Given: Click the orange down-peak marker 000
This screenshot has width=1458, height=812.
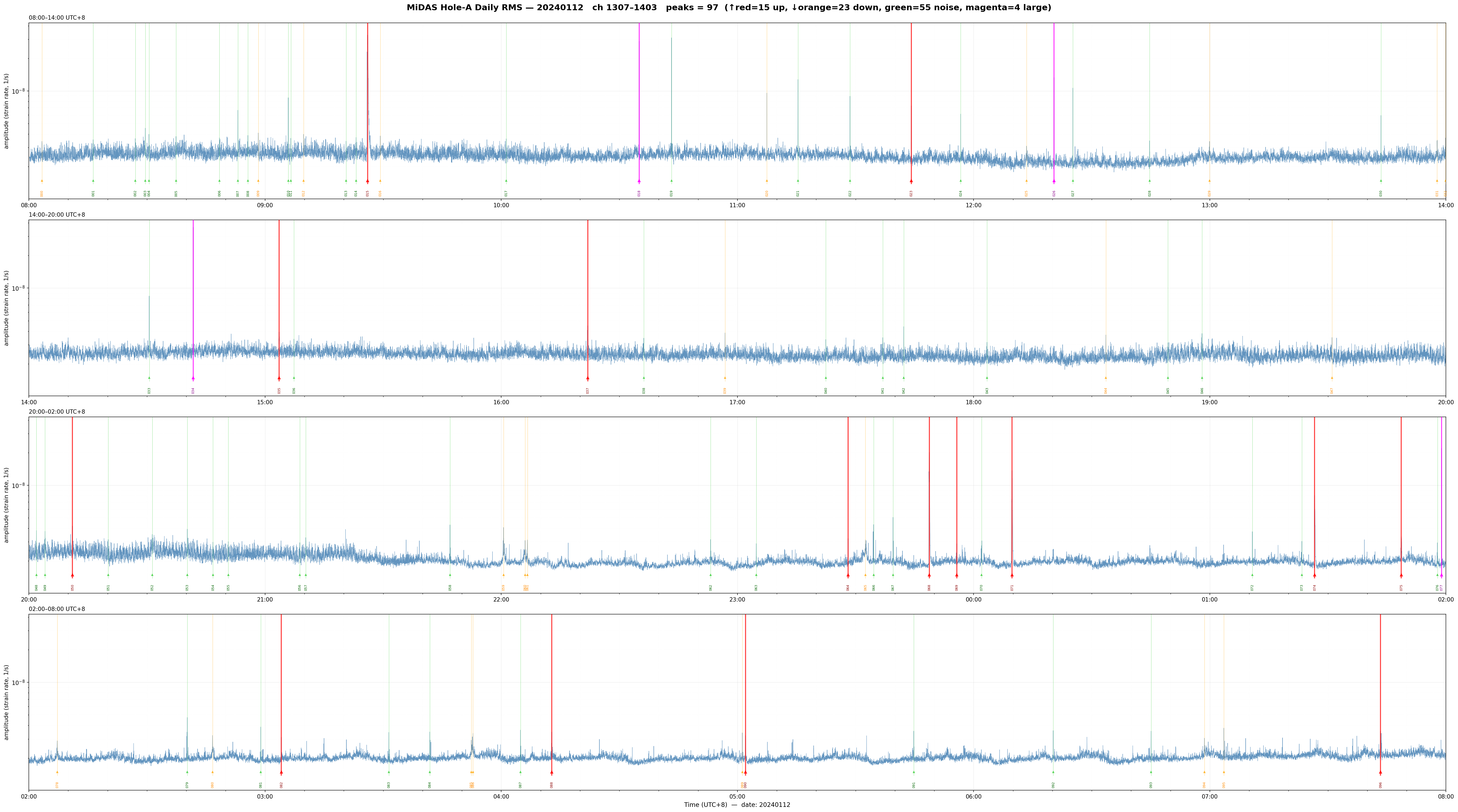Looking at the screenshot, I should click(x=42, y=181).
